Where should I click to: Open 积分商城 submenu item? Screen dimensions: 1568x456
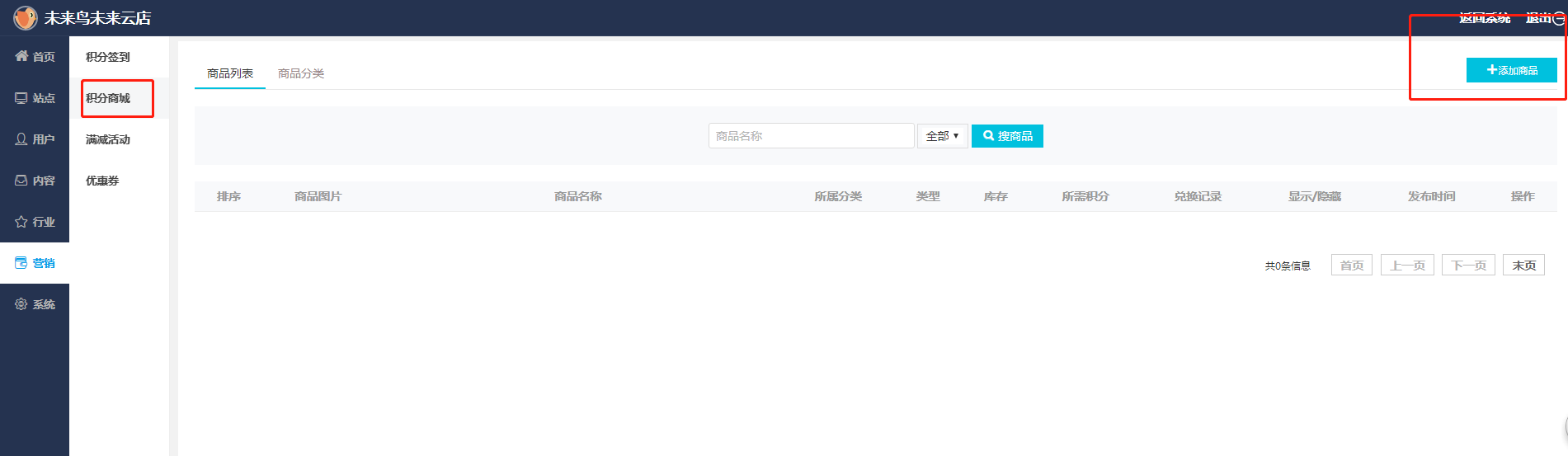tap(108, 98)
